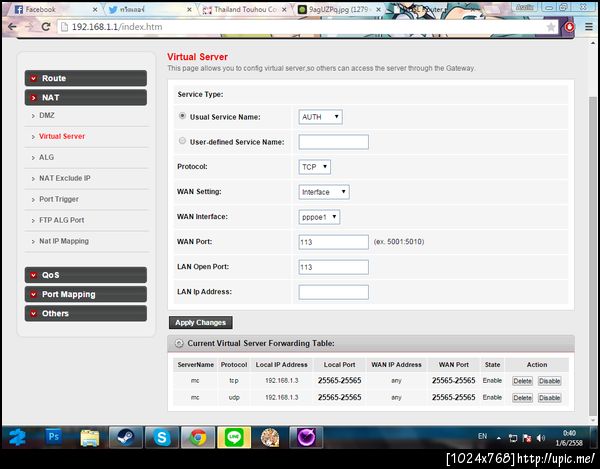Screen dimensions: 600x469
Task: Disable the mc udp forwarding rule
Action: pyautogui.click(x=549, y=398)
